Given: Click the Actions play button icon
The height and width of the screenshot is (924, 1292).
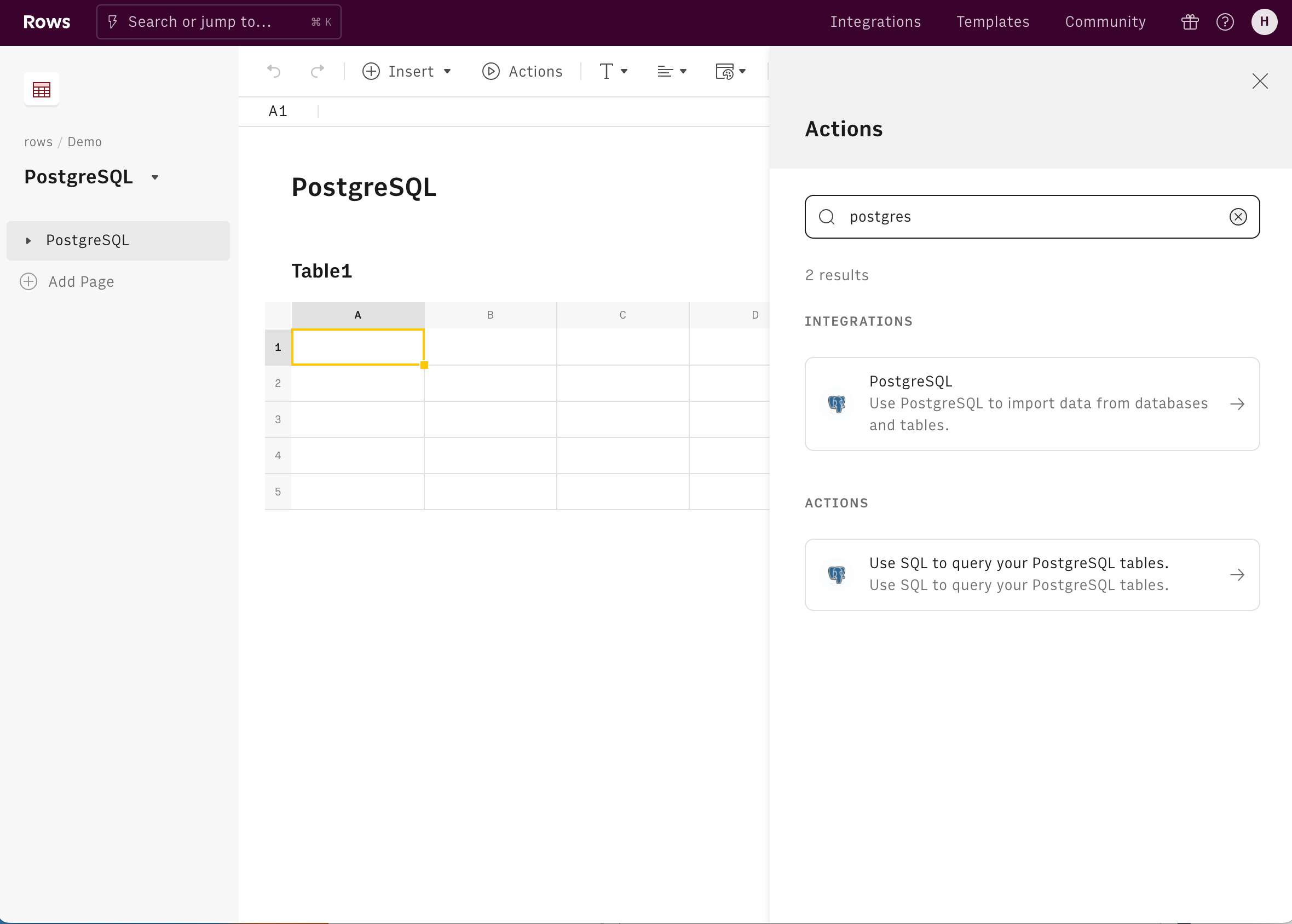Looking at the screenshot, I should [x=490, y=71].
